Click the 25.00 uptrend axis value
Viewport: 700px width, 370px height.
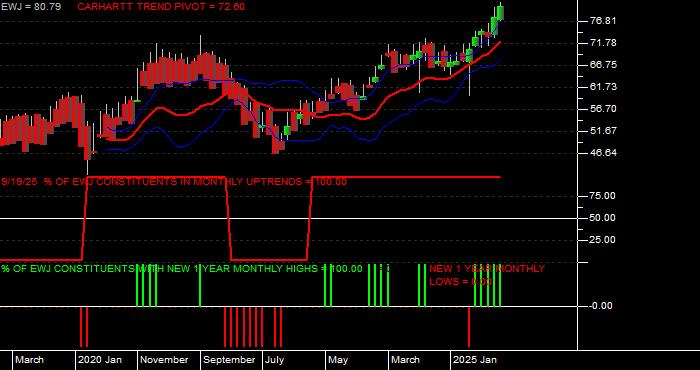point(603,240)
